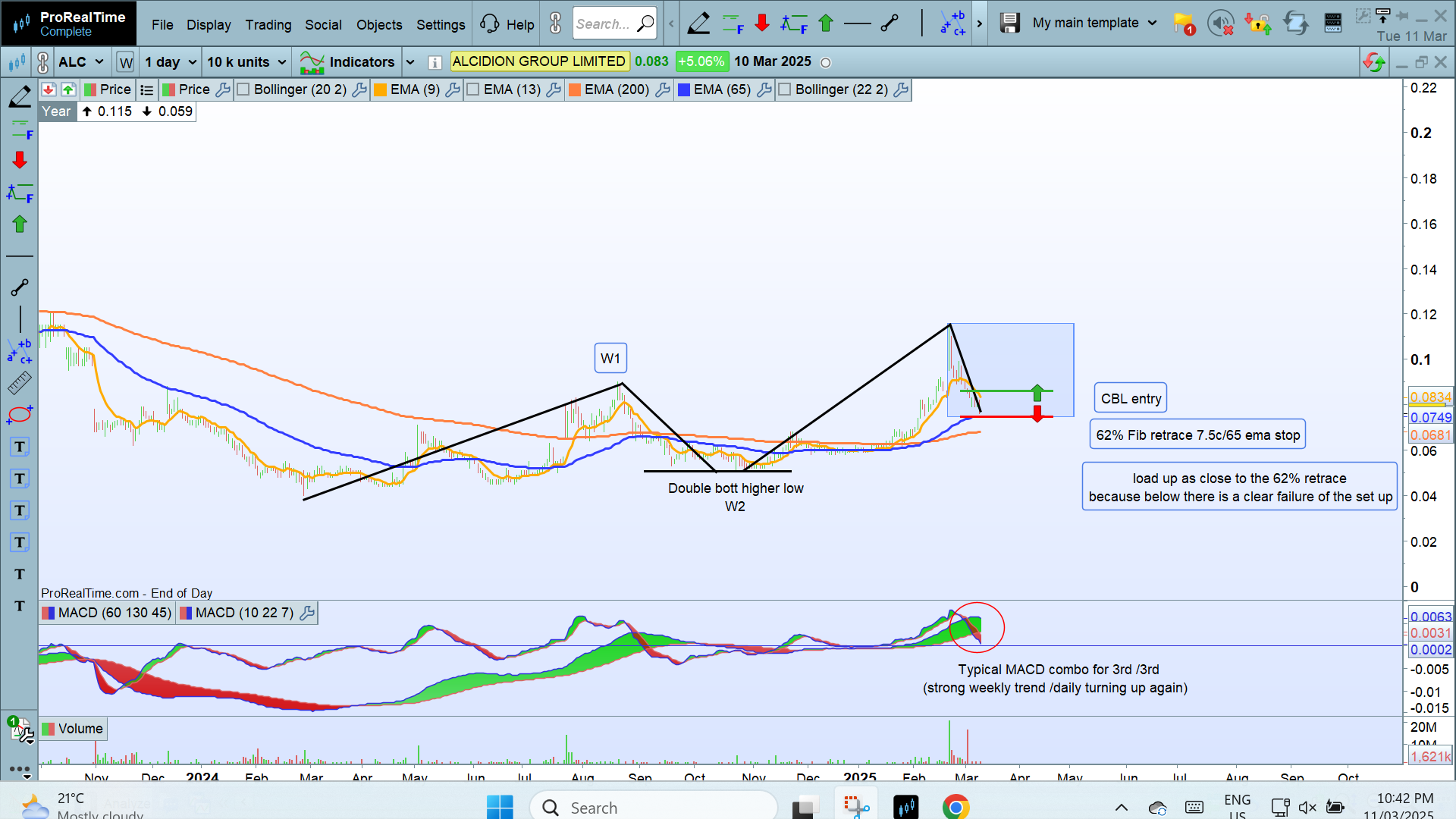Click the indicator list icon beside Price
This screenshot has width=1456, height=819.
[x=147, y=89]
